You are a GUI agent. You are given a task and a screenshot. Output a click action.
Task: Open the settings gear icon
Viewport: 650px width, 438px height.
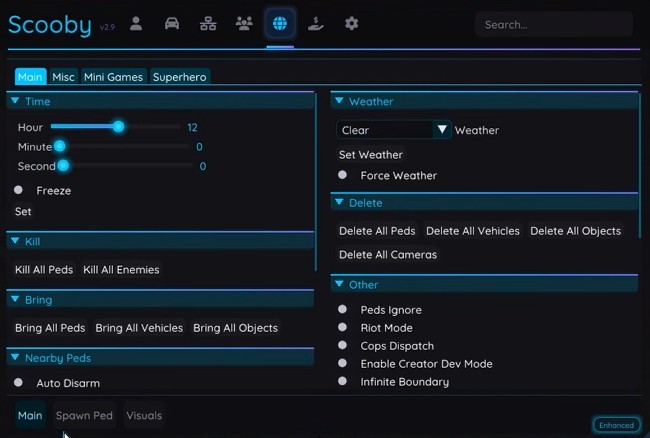(352, 24)
